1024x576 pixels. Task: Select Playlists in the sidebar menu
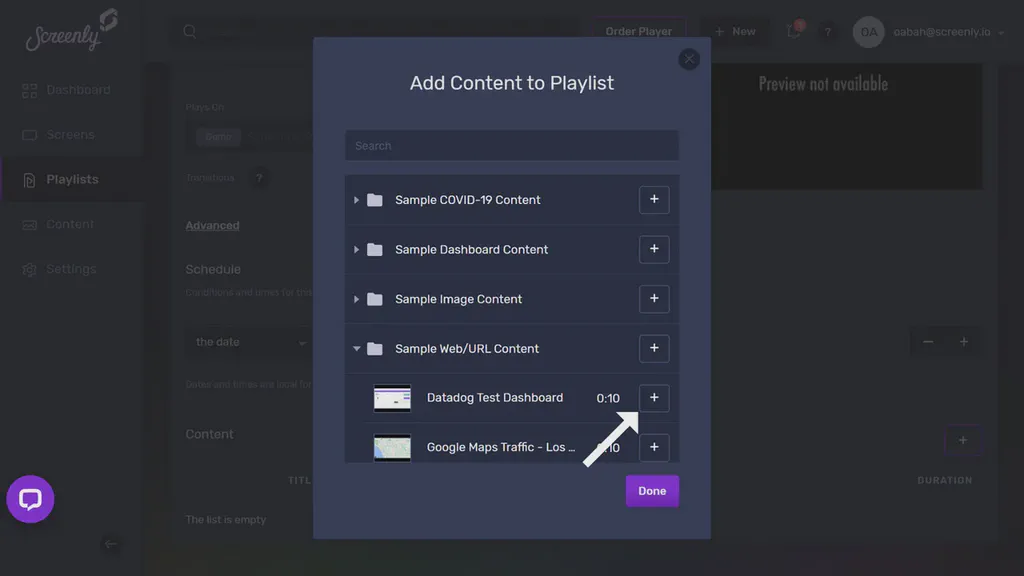coord(72,179)
